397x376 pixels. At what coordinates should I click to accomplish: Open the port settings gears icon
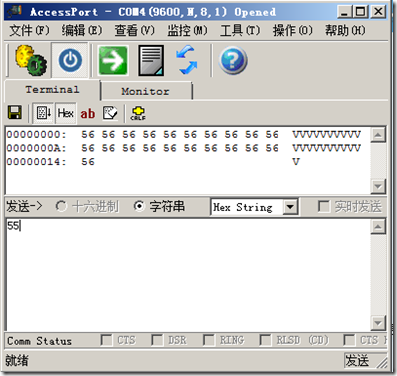[x=31, y=61]
